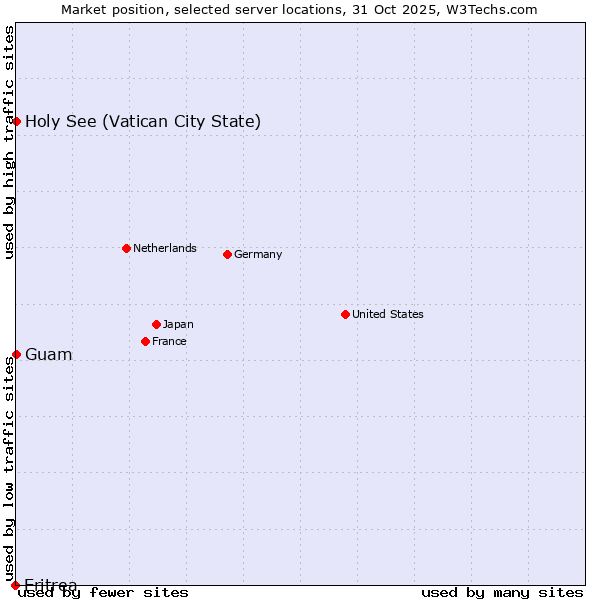Image resolution: width=600 pixels, height=600 pixels.
Task: Click the Holy See (Vatican City State) label
Action: click(143, 121)
